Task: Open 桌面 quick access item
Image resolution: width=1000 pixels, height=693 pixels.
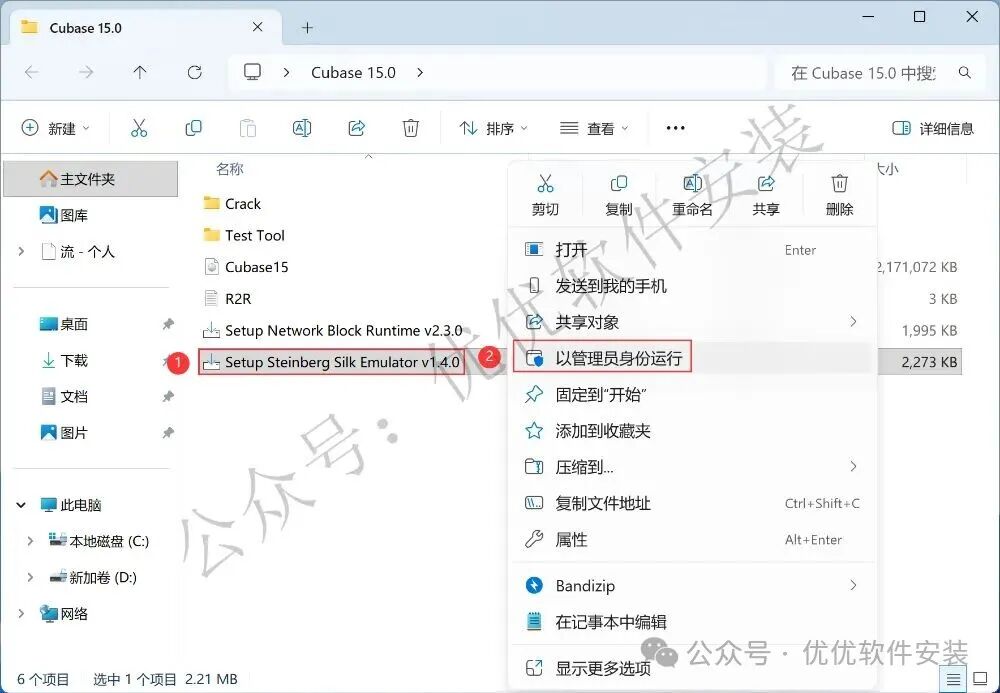Action: tap(64, 324)
